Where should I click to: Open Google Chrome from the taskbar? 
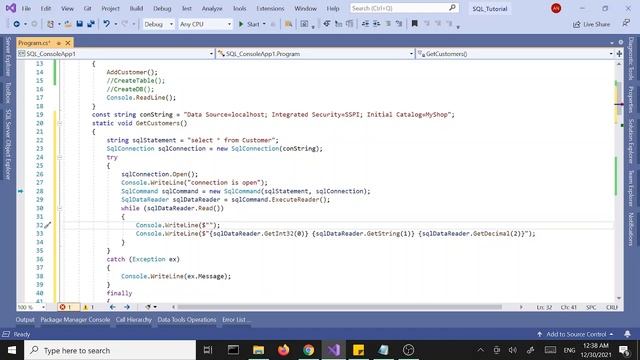(x=309, y=350)
